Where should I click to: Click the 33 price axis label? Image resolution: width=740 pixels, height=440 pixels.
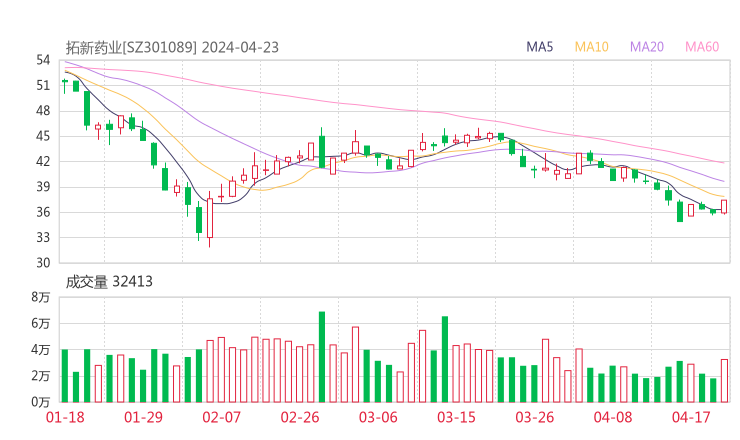pos(43,237)
